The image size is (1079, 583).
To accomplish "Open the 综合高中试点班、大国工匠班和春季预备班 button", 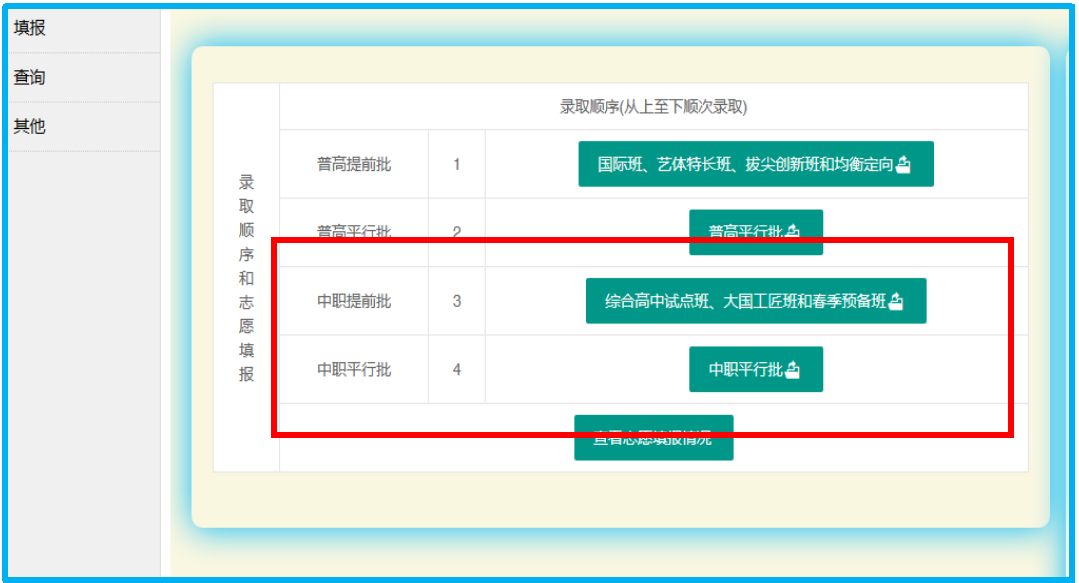I will [x=745, y=301].
